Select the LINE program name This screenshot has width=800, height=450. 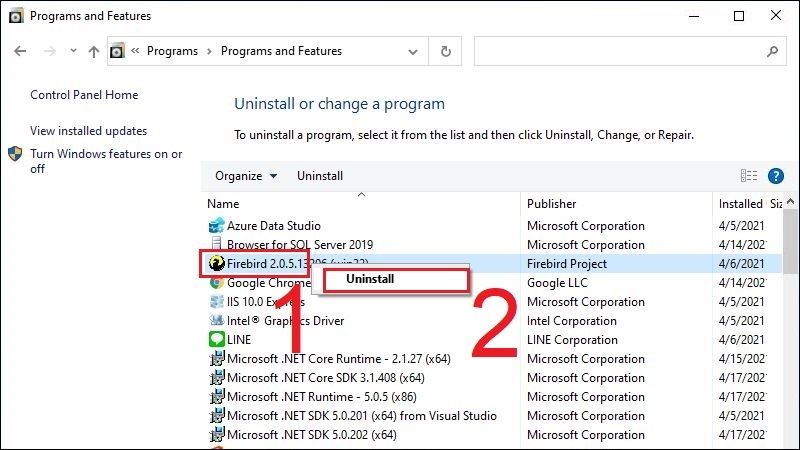pyautogui.click(x=239, y=340)
